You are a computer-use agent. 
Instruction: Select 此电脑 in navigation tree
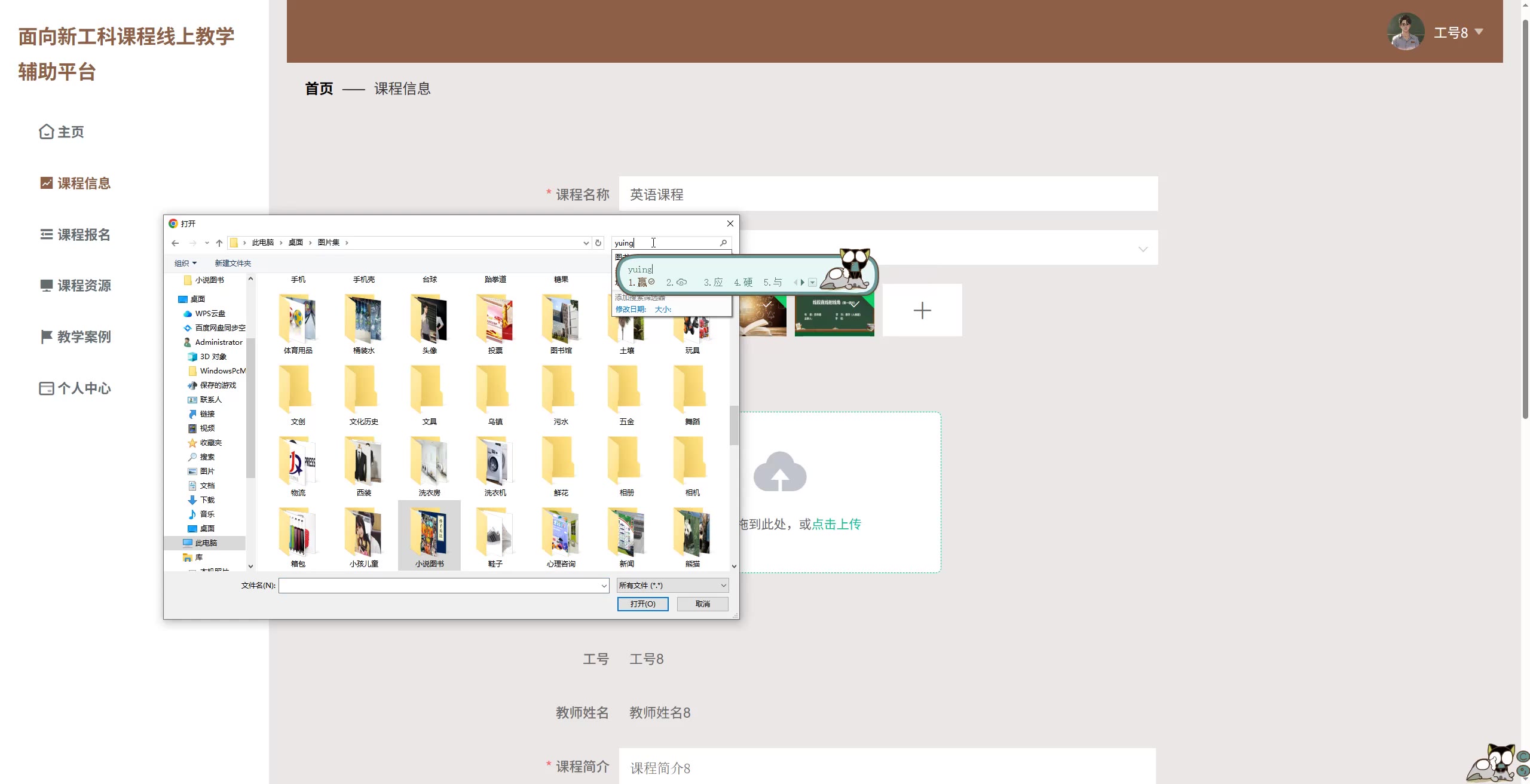[206, 543]
